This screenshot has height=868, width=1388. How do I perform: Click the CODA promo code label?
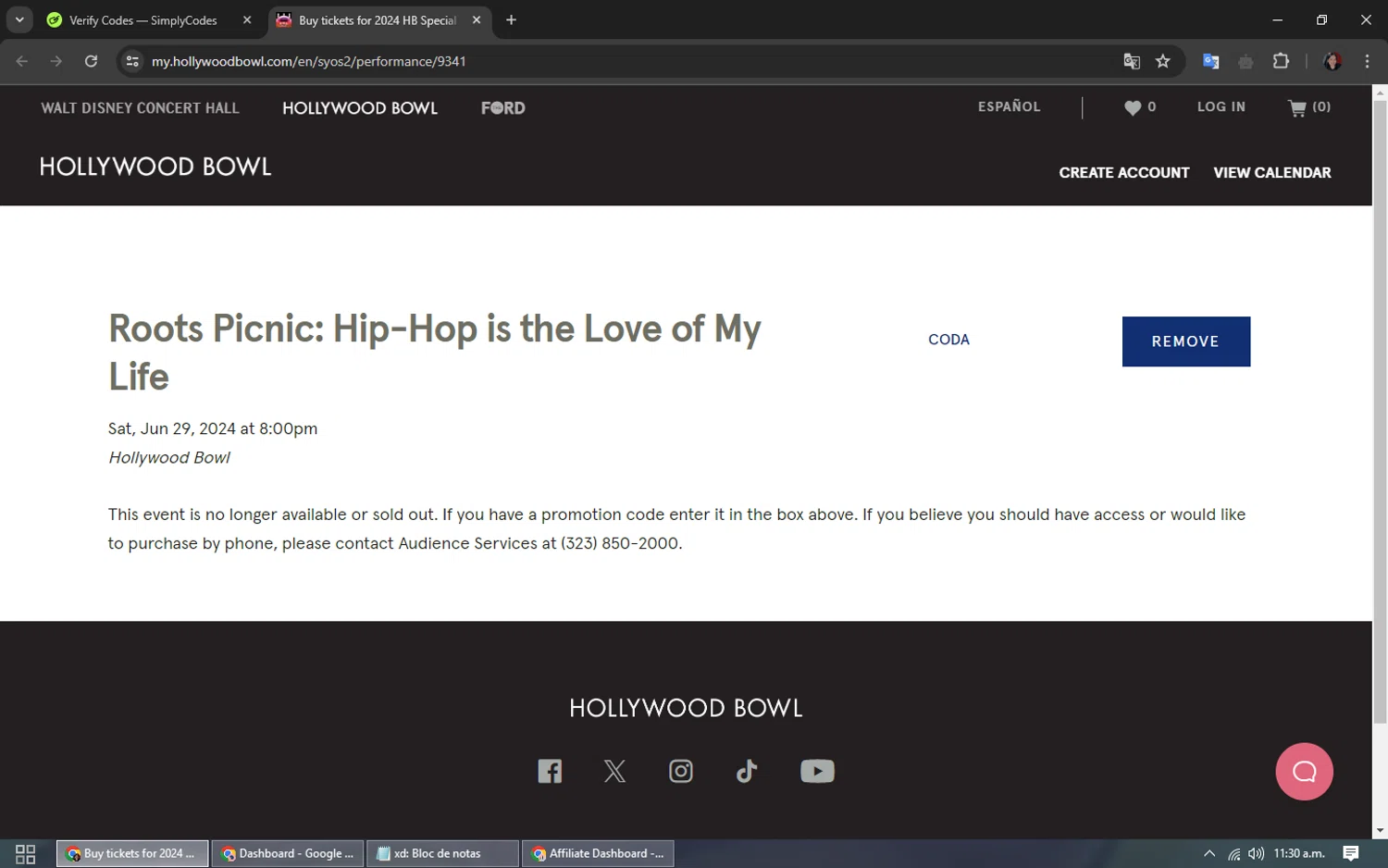[948, 340]
